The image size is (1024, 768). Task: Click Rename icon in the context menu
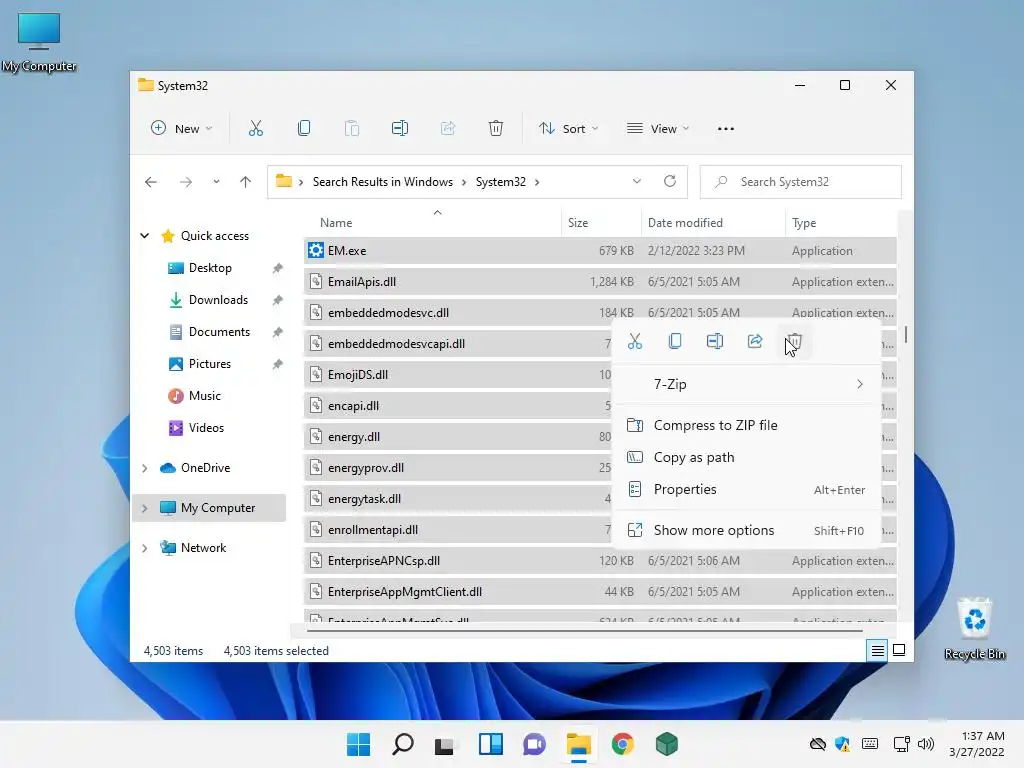[714, 342]
